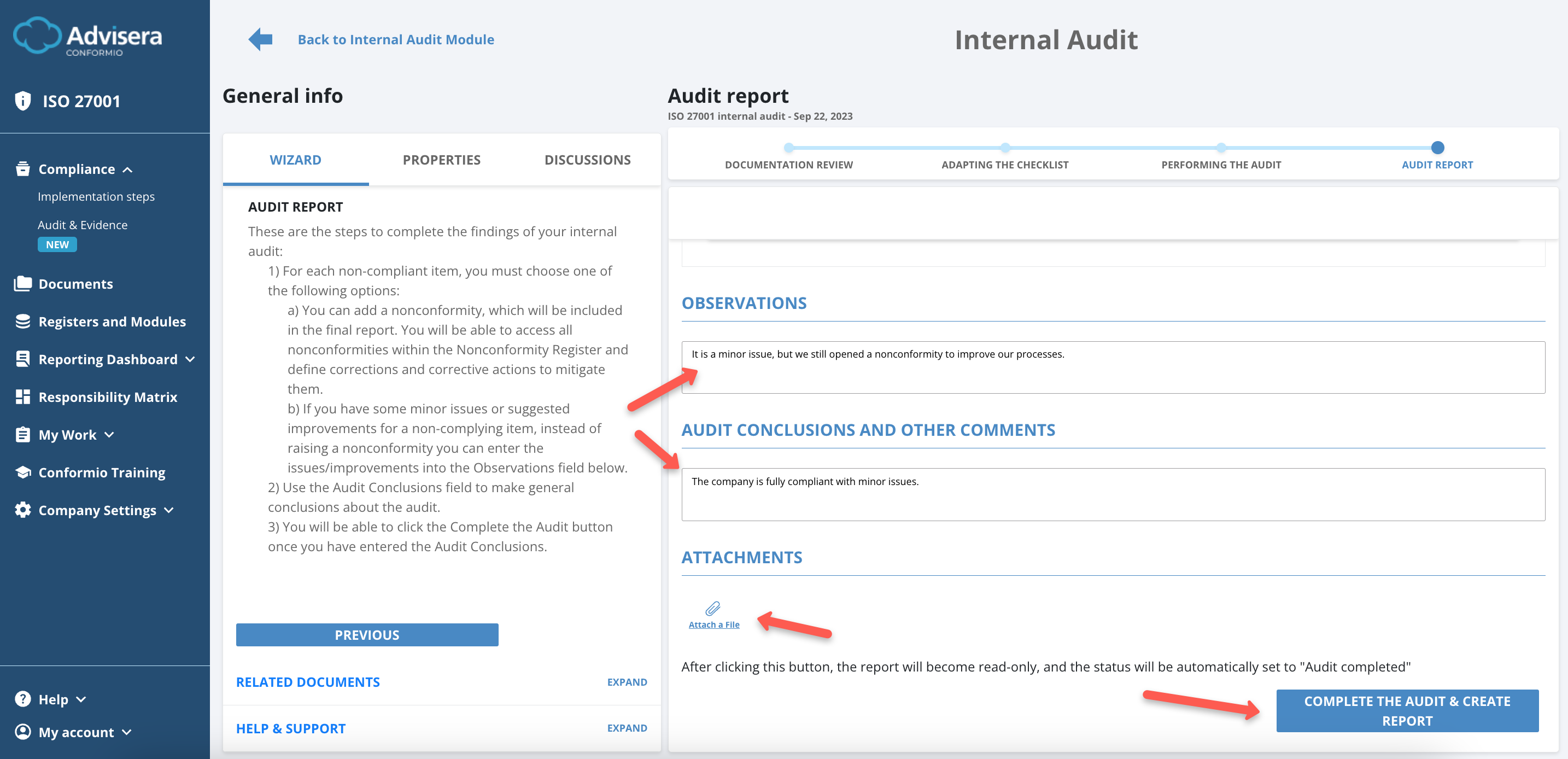Click the Responsibility Matrix grid icon
The width and height of the screenshot is (1568, 759).
click(22, 396)
